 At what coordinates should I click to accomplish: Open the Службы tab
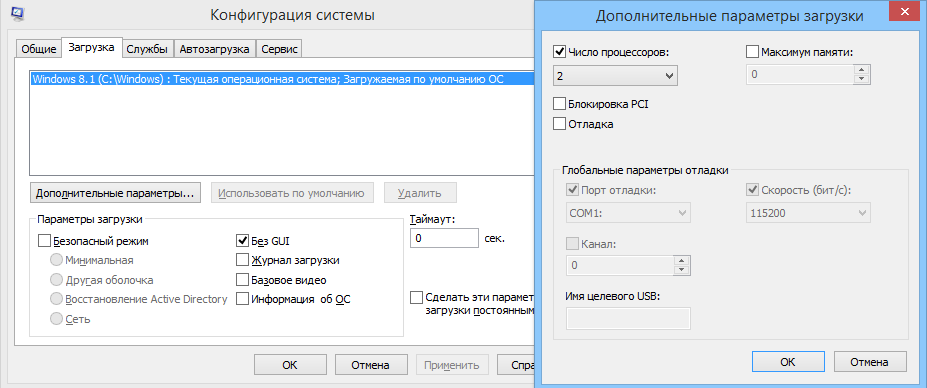147,49
